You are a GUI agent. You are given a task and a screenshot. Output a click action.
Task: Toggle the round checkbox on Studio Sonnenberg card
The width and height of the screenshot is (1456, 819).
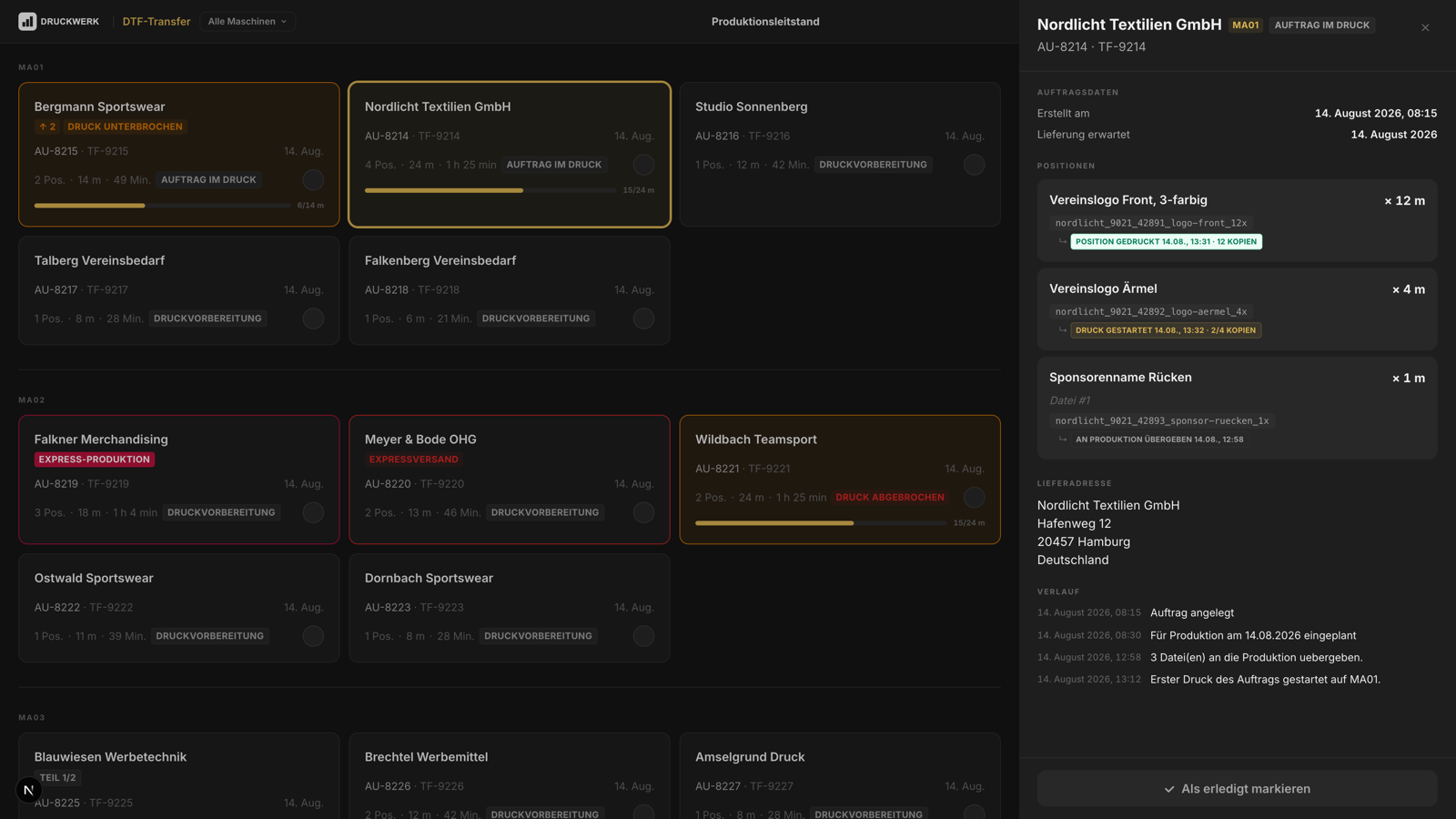(x=974, y=165)
